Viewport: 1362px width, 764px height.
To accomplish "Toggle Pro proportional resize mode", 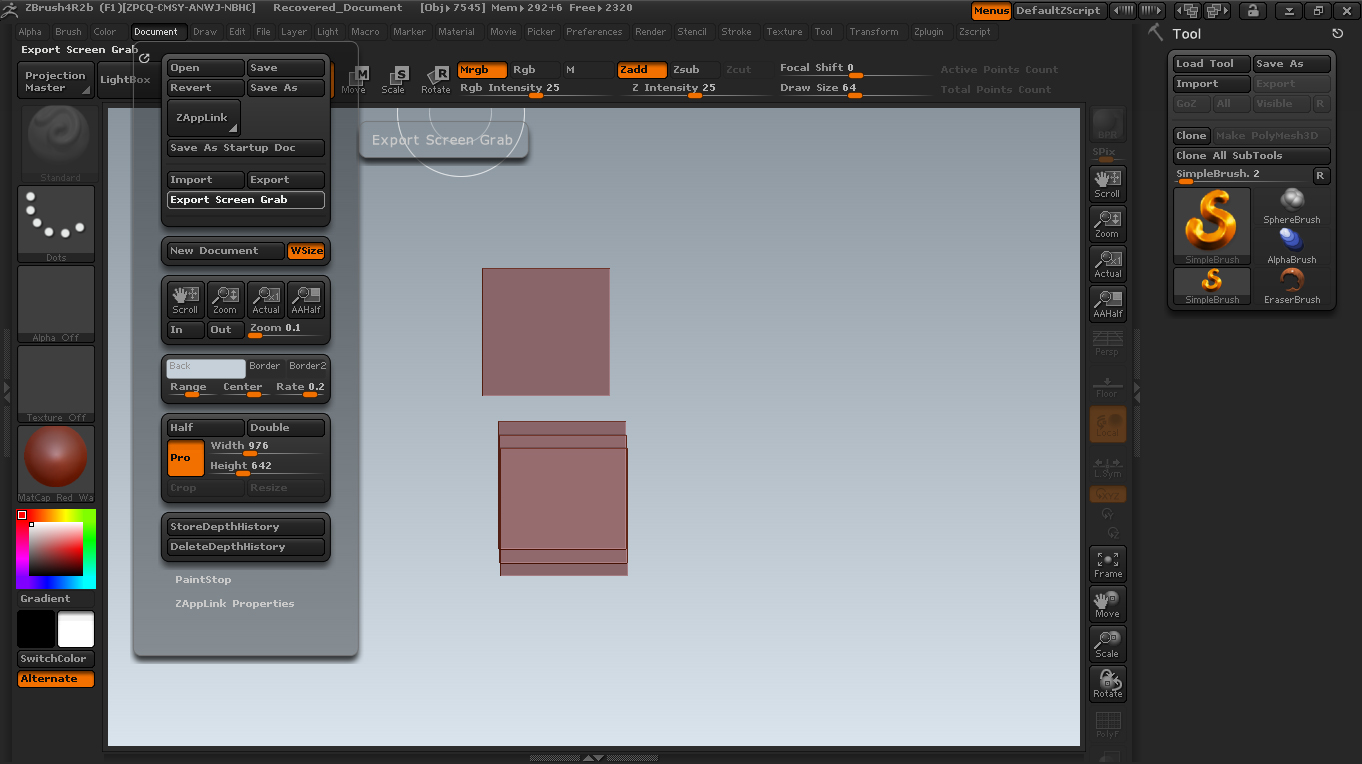I will coord(184,457).
